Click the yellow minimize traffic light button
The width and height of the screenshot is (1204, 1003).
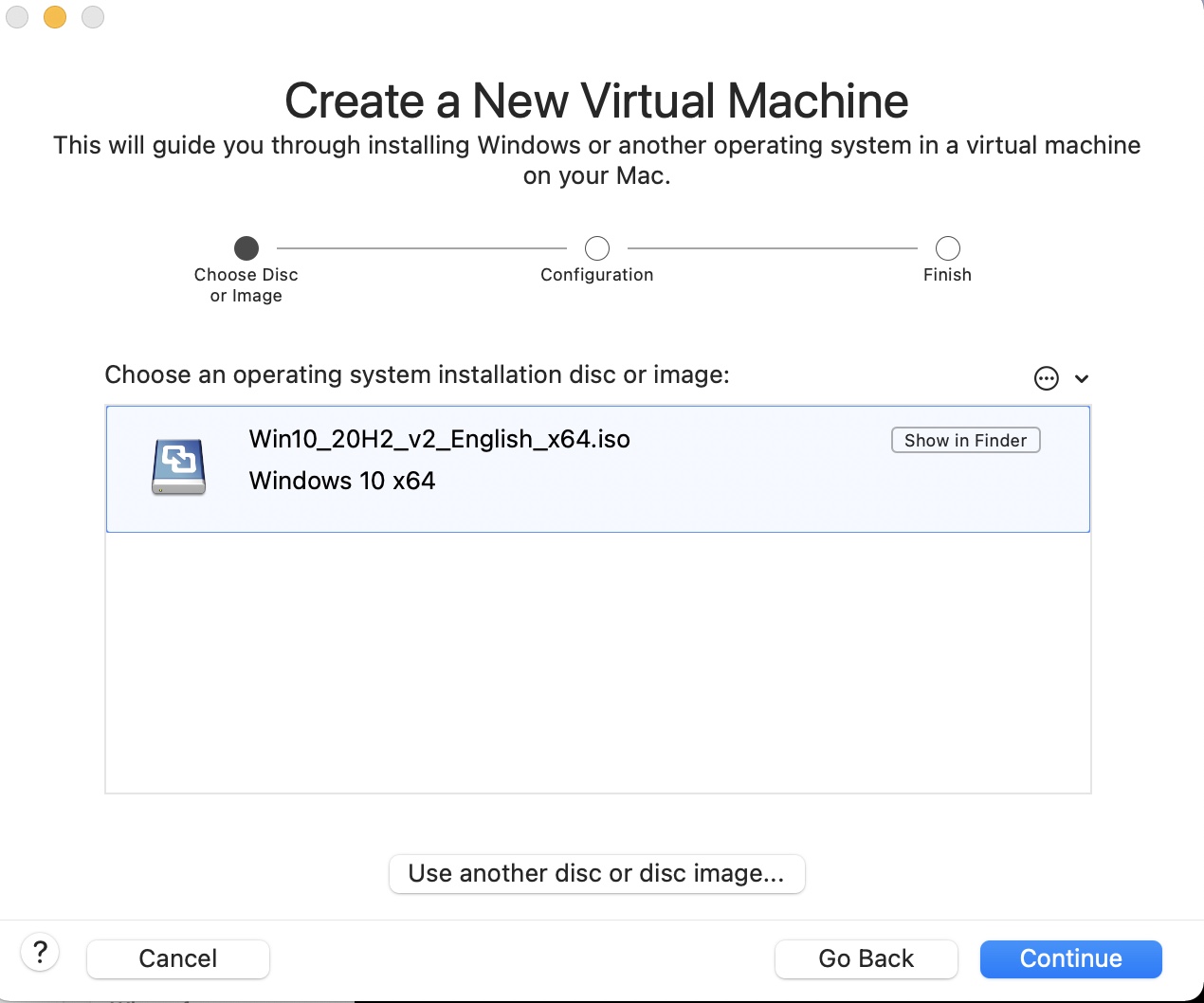point(54,16)
